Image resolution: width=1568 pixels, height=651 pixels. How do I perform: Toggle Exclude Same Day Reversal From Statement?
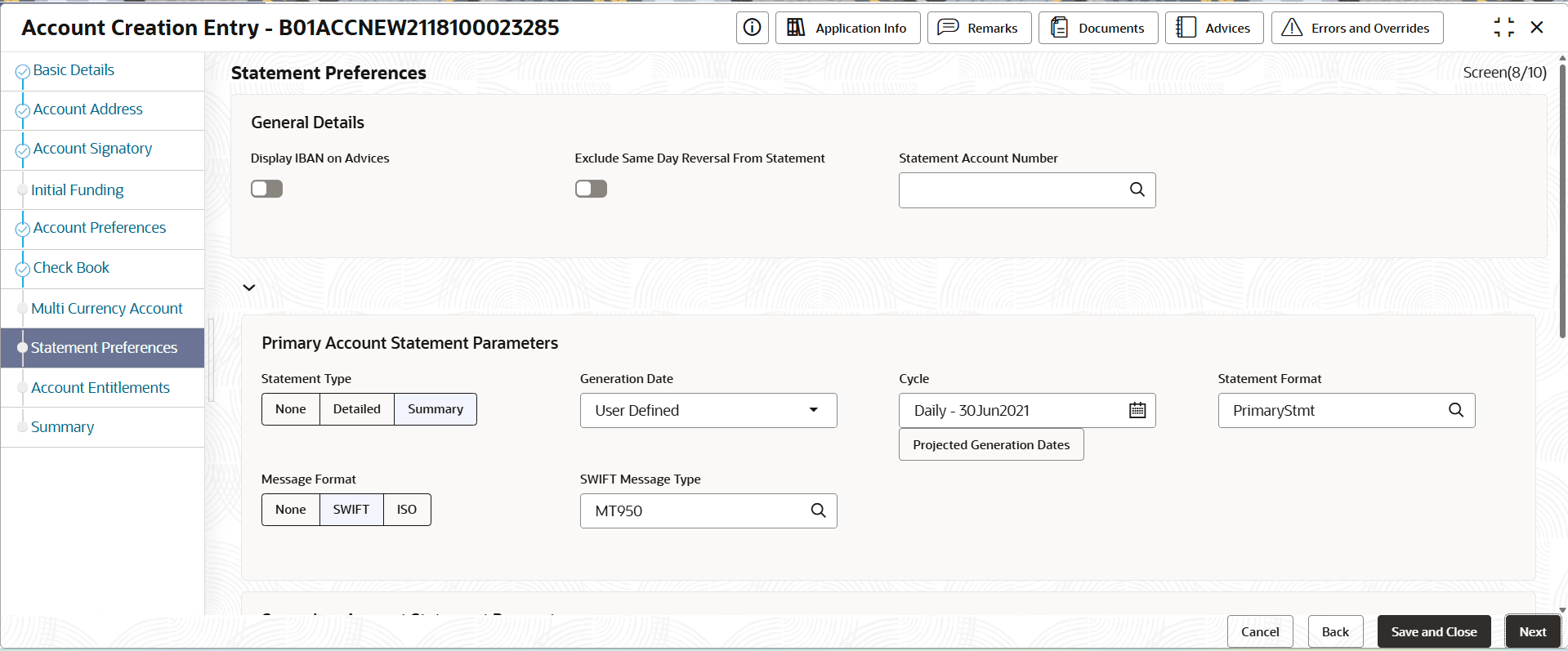coord(591,189)
